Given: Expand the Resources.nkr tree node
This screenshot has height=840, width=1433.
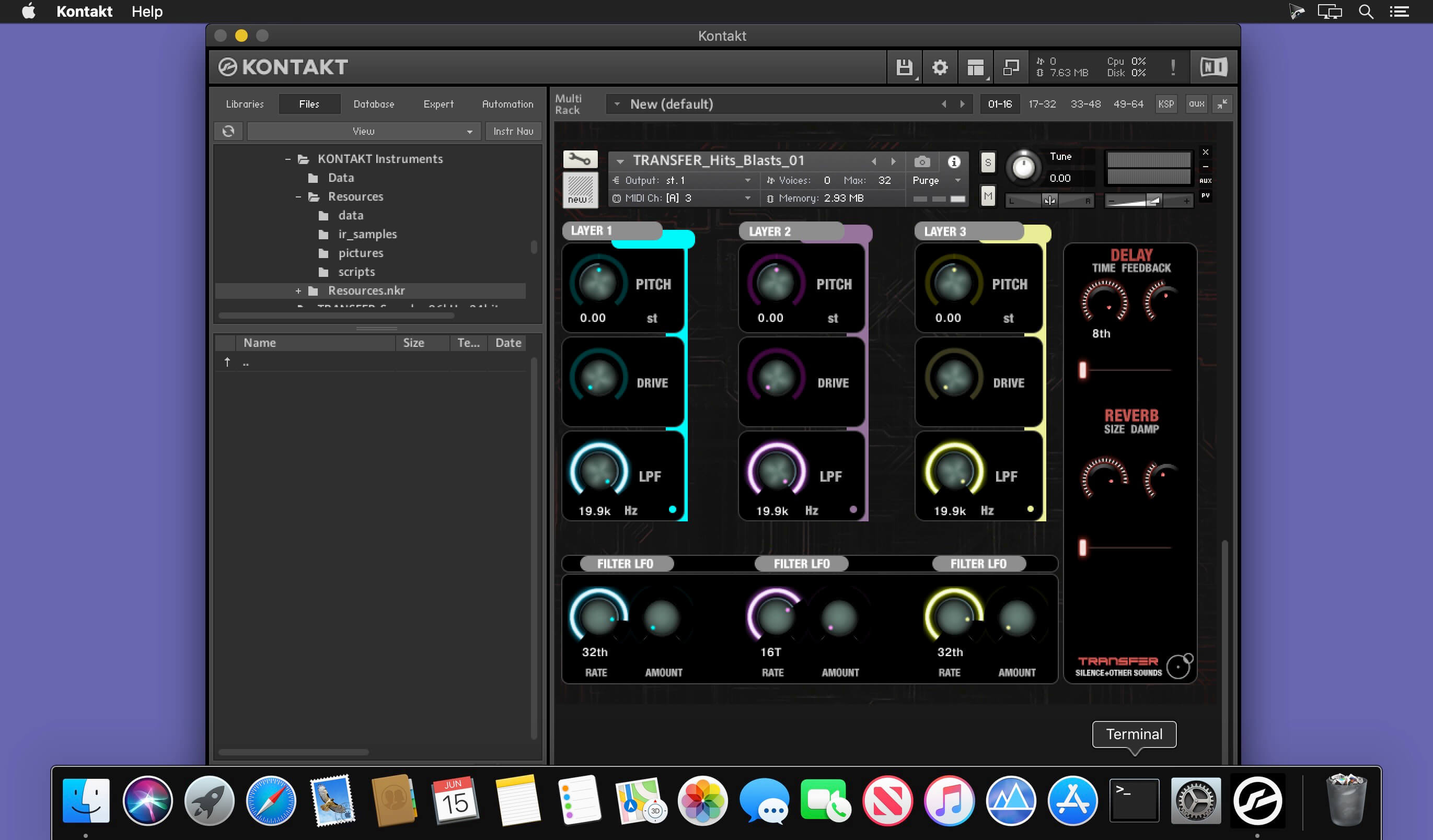Looking at the screenshot, I should coord(298,291).
